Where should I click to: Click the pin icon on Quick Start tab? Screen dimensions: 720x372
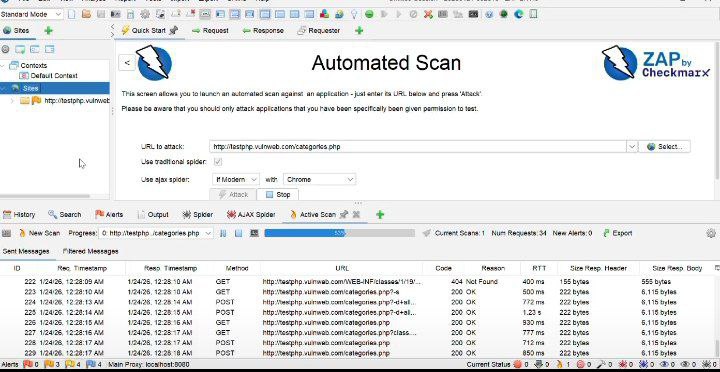click(x=173, y=31)
